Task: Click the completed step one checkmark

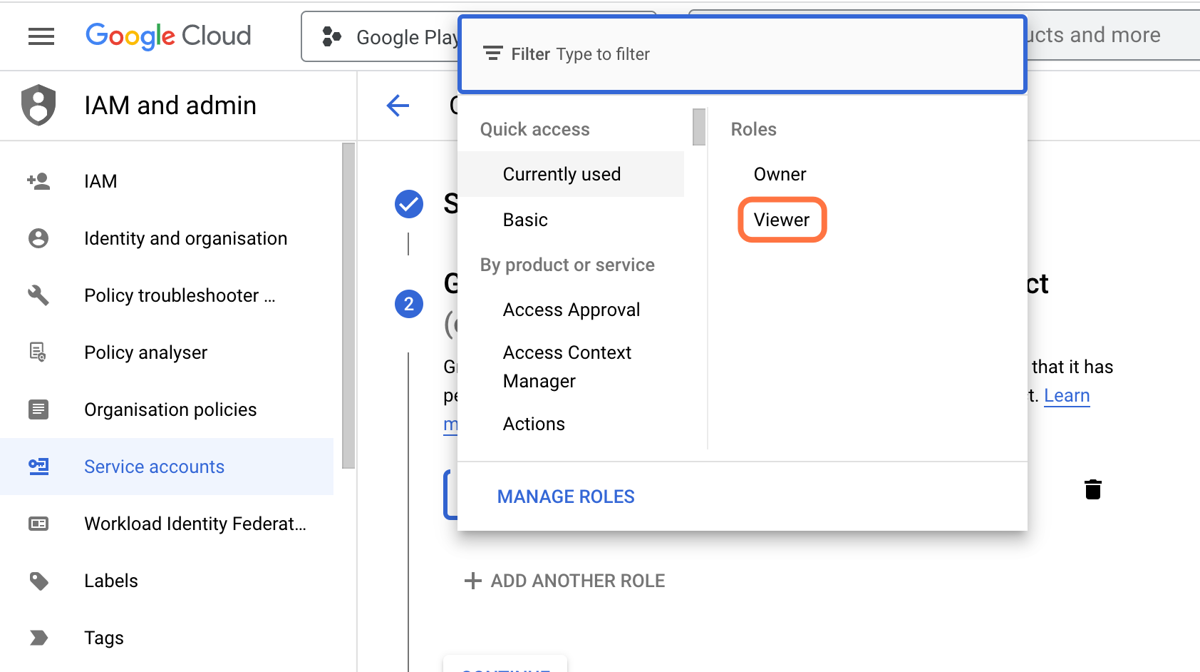Action: (408, 204)
